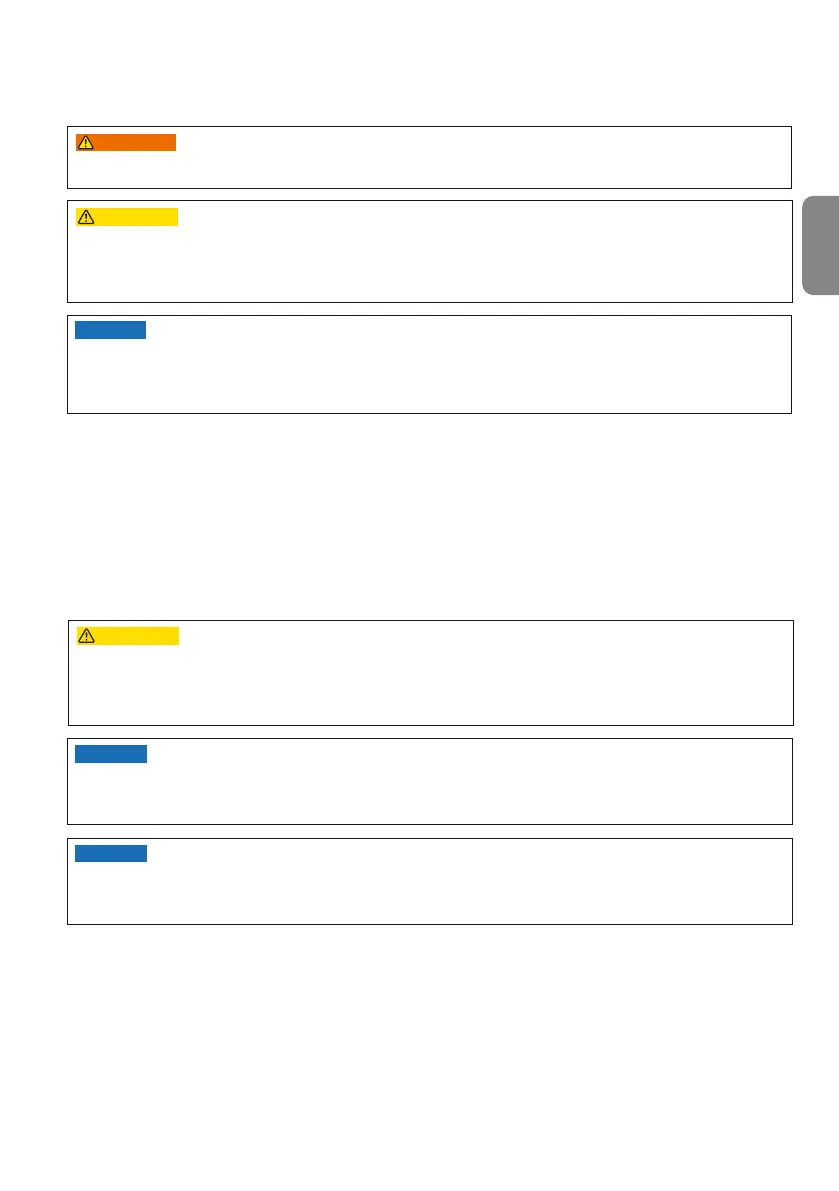The image size is (839, 1191).
Task: Click blank page area below the last notice box
Action: [430, 1056]
